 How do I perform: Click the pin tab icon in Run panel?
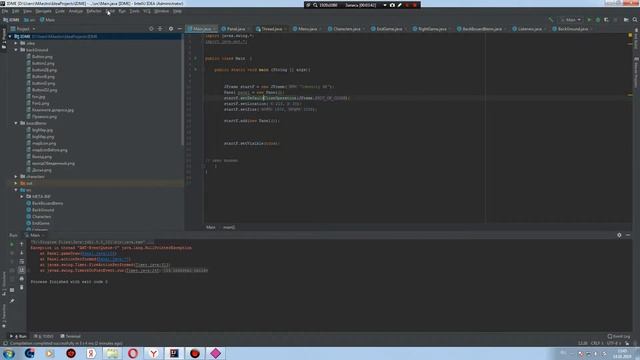click(12, 301)
